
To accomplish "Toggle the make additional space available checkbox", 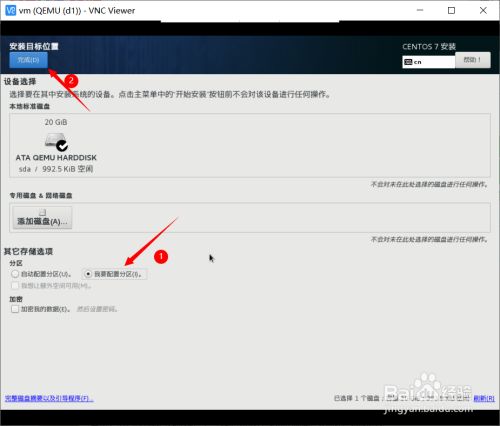I will tap(15, 286).
